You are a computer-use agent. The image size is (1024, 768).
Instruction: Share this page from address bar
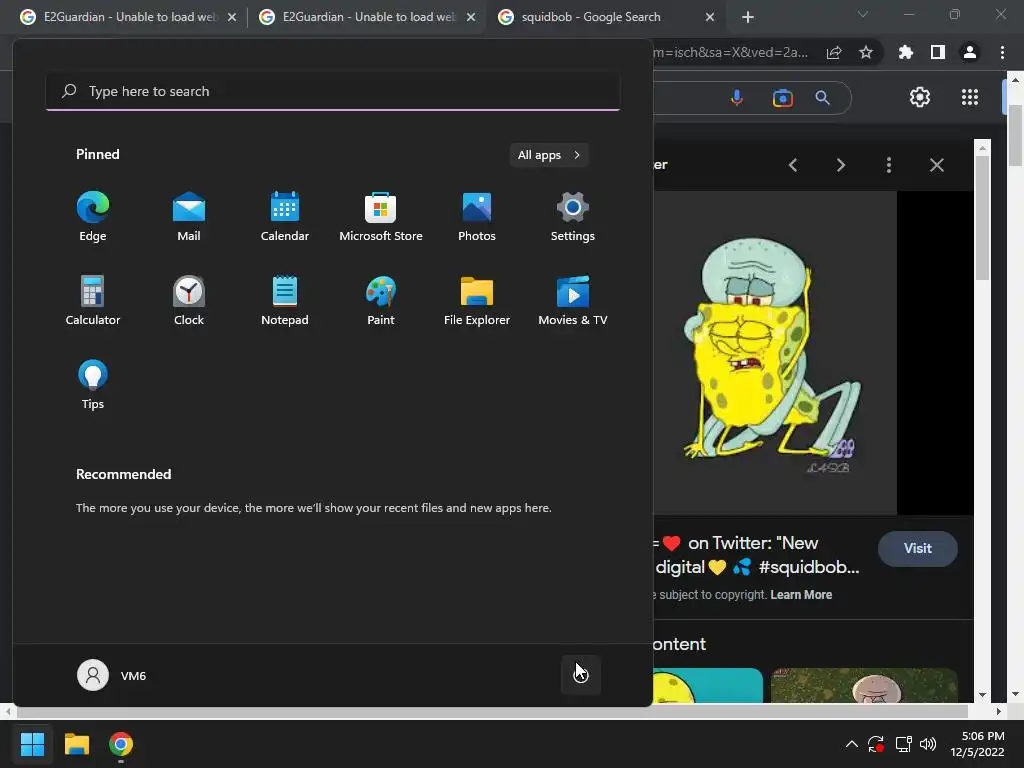tap(834, 52)
